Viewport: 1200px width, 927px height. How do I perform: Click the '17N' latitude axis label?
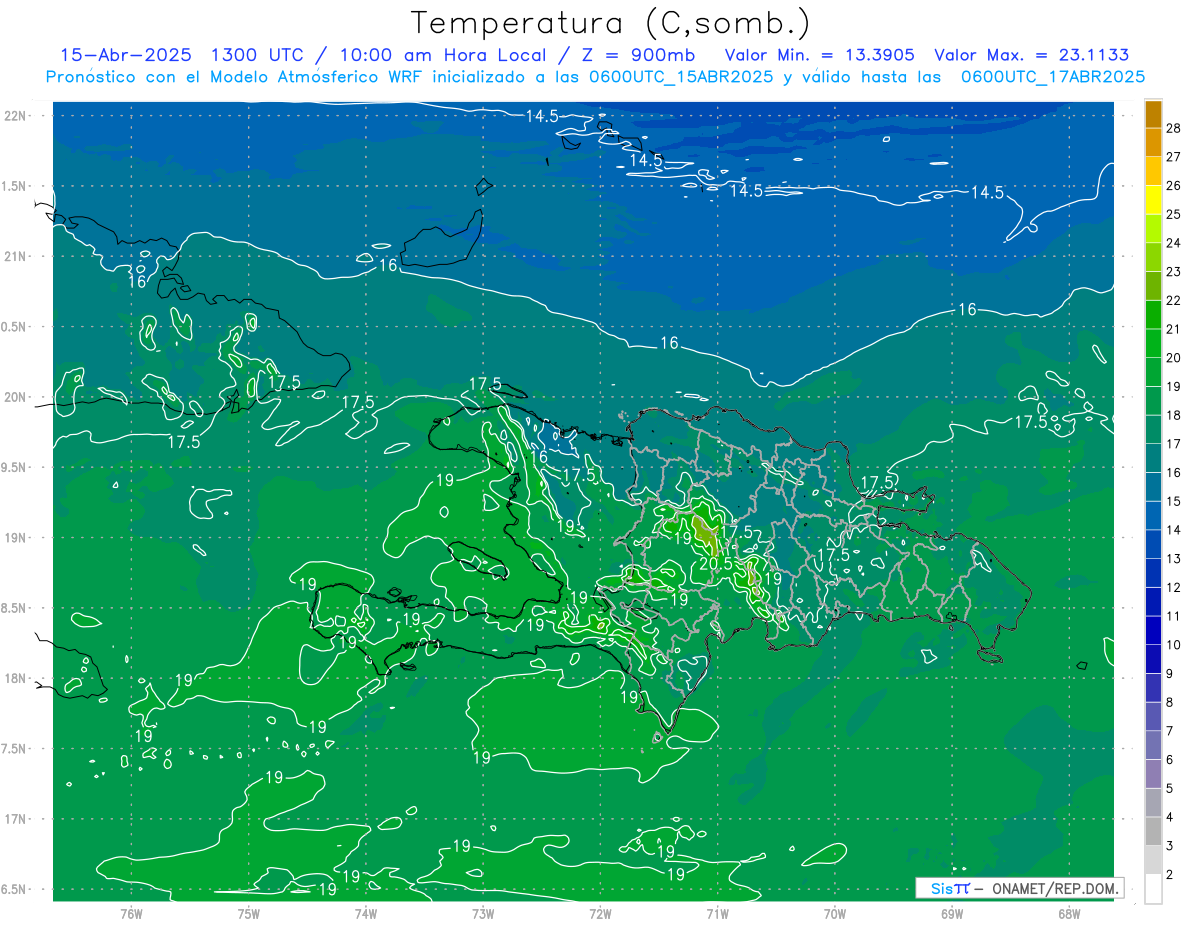[x=17, y=819]
